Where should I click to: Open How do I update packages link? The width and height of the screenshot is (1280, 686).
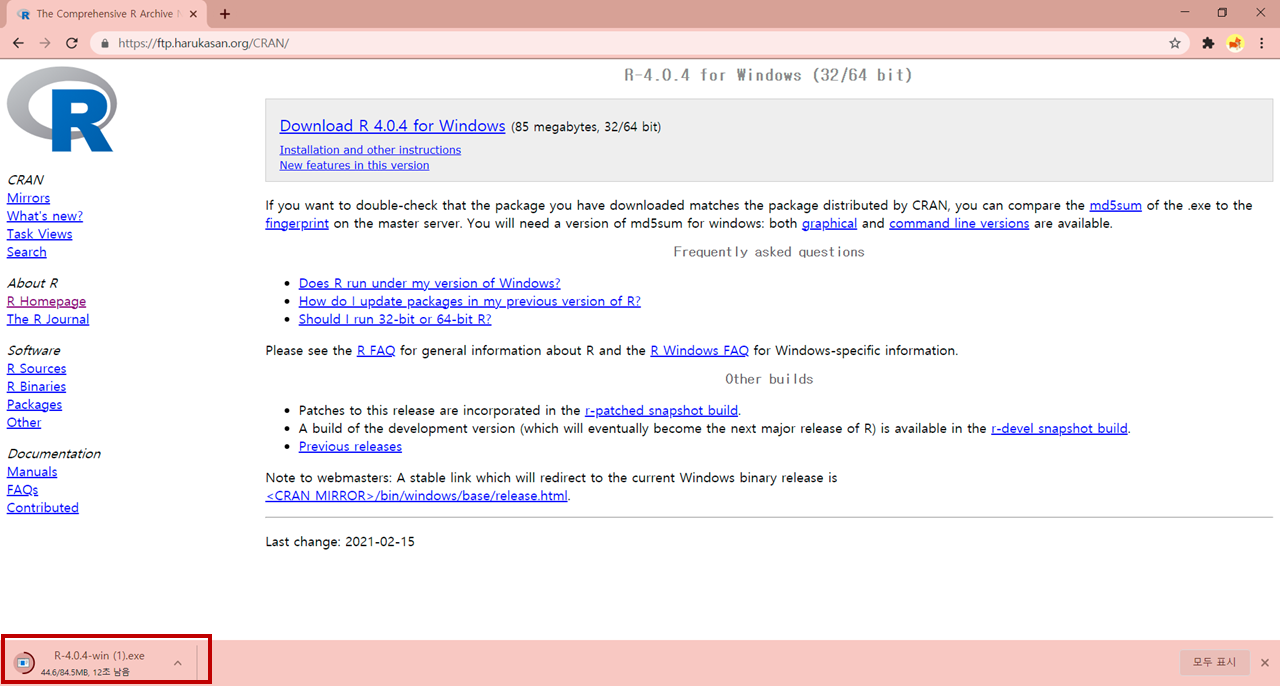pyautogui.click(x=469, y=301)
